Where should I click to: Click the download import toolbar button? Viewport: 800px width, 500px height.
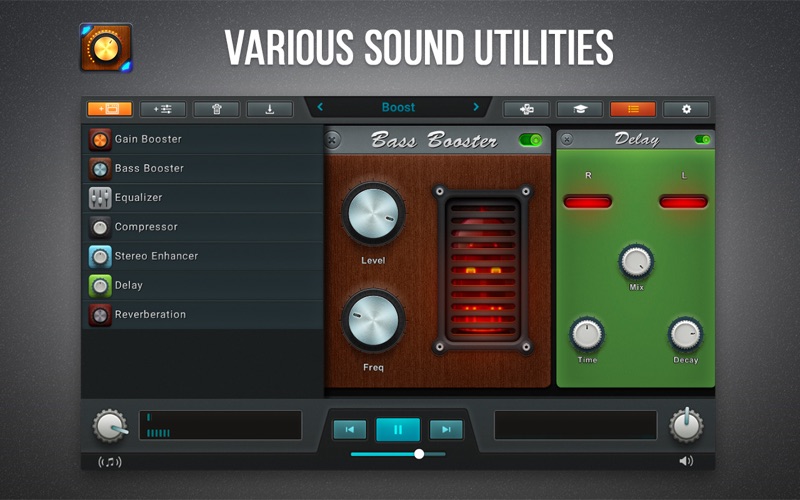click(270, 109)
